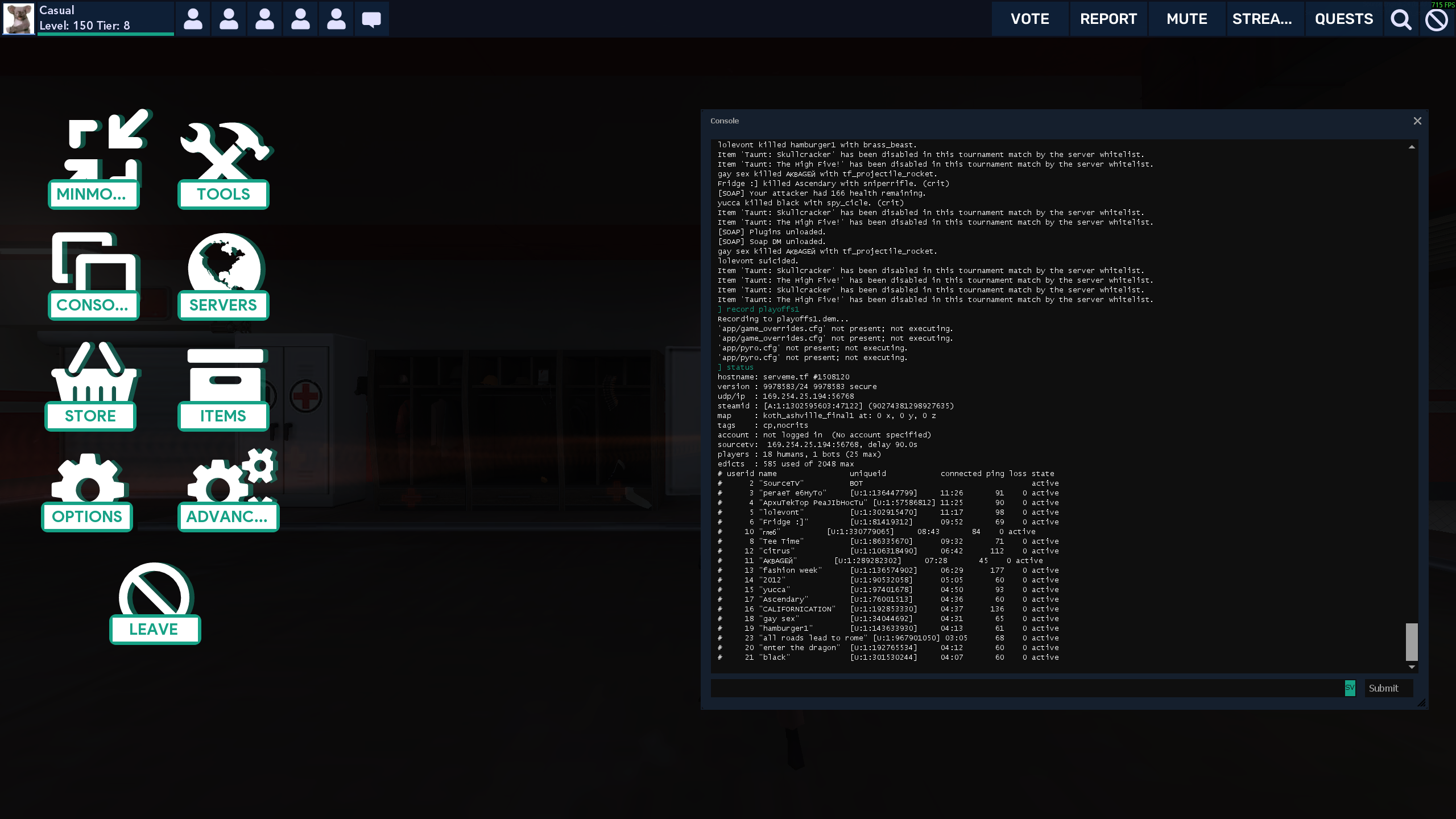Open the chat speech bubble icon
The height and width of the screenshot is (819, 1456).
coord(371,19)
